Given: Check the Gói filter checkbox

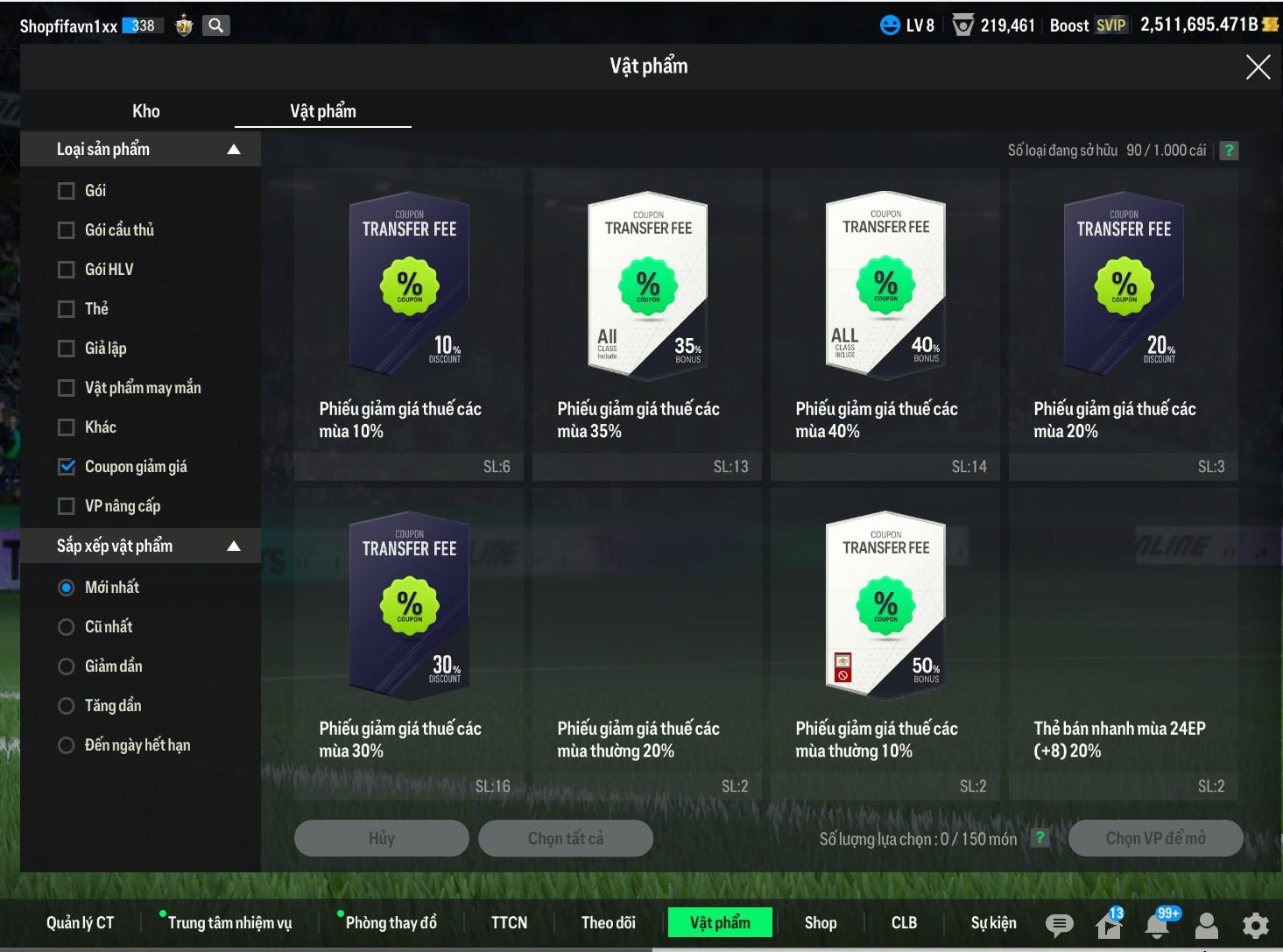Looking at the screenshot, I should pos(66,191).
